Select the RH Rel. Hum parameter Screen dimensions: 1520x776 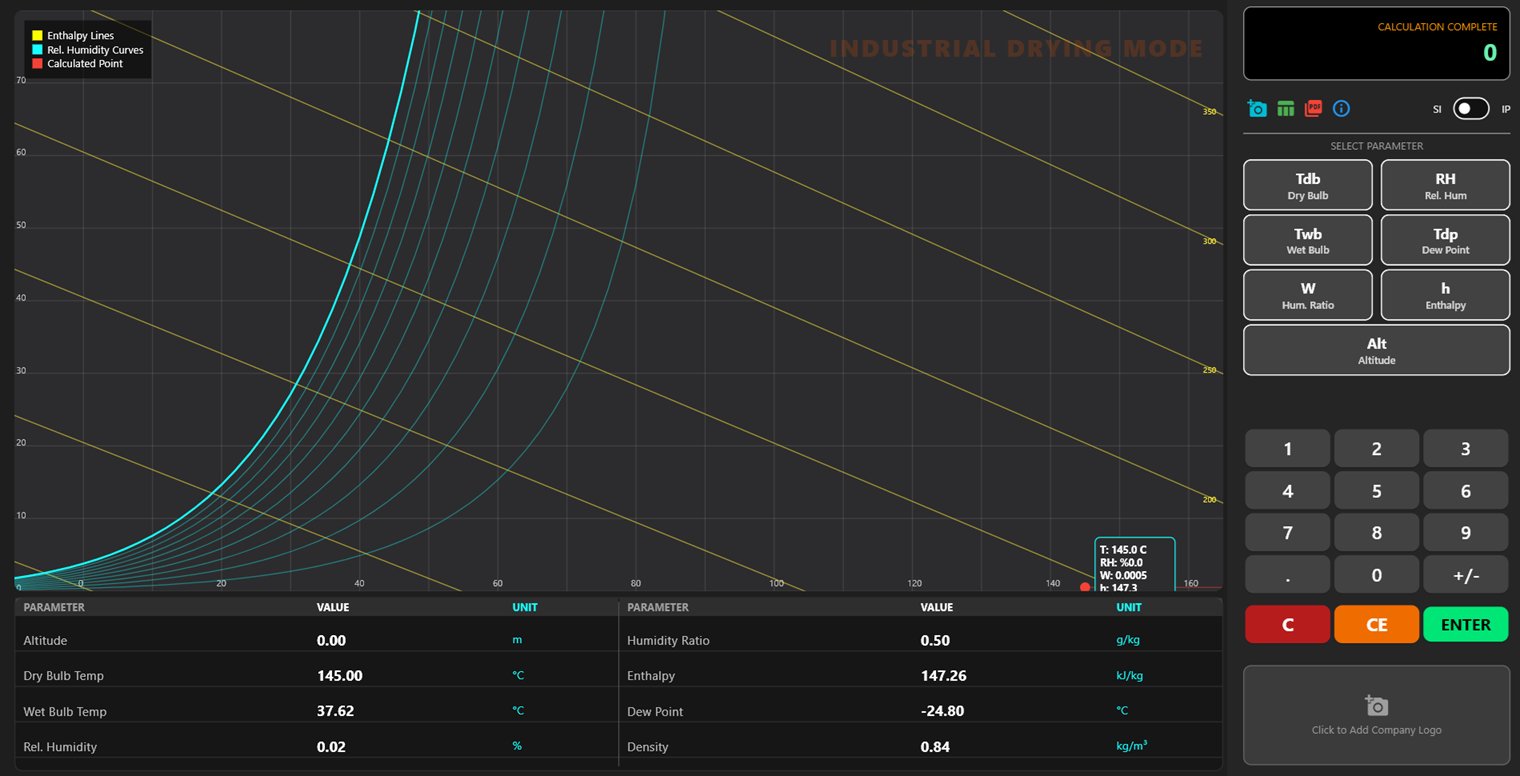click(1445, 186)
